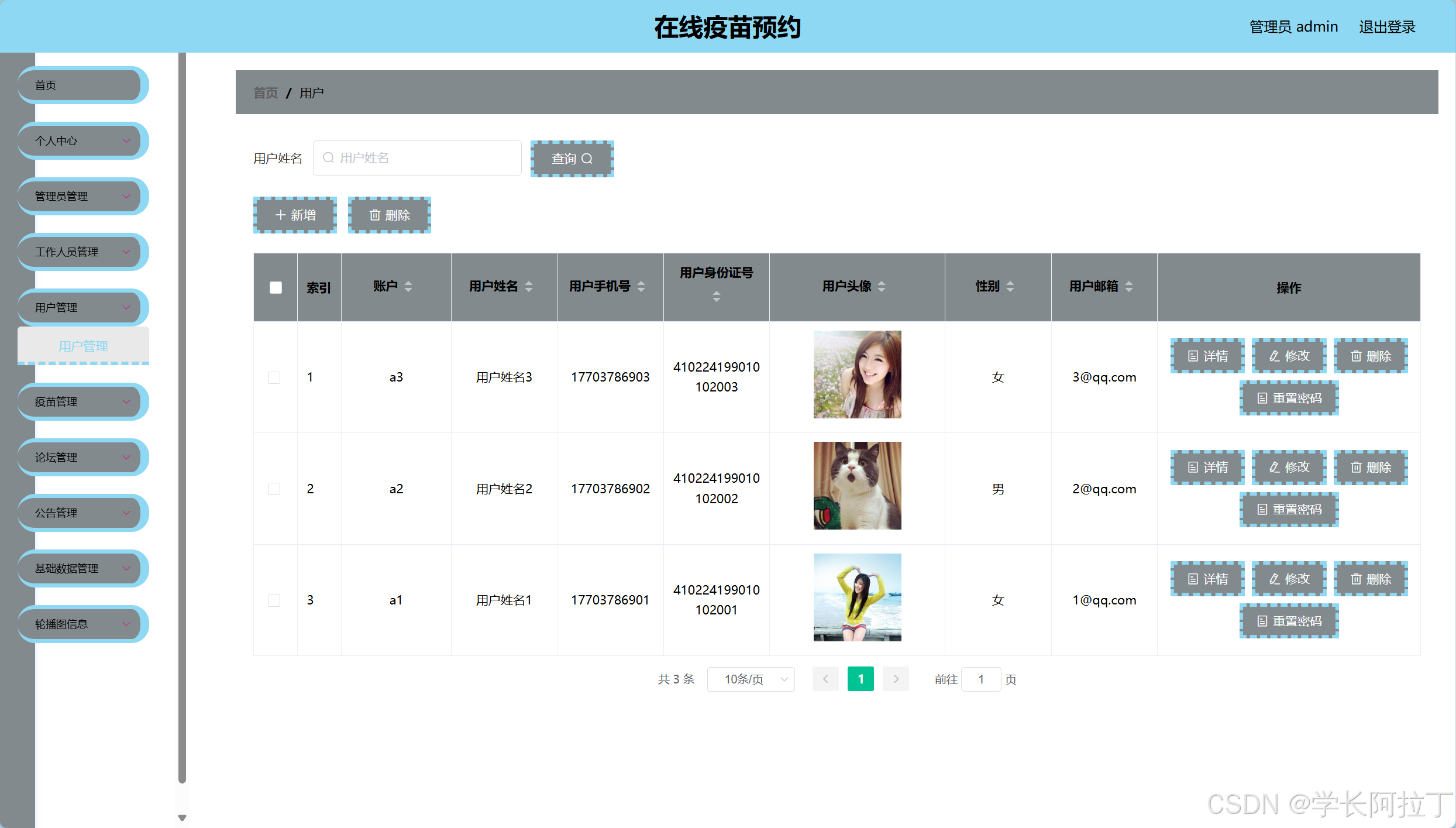The width and height of the screenshot is (1456, 828).
Task: Click the 查询 search button
Action: [x=572, y=159]
